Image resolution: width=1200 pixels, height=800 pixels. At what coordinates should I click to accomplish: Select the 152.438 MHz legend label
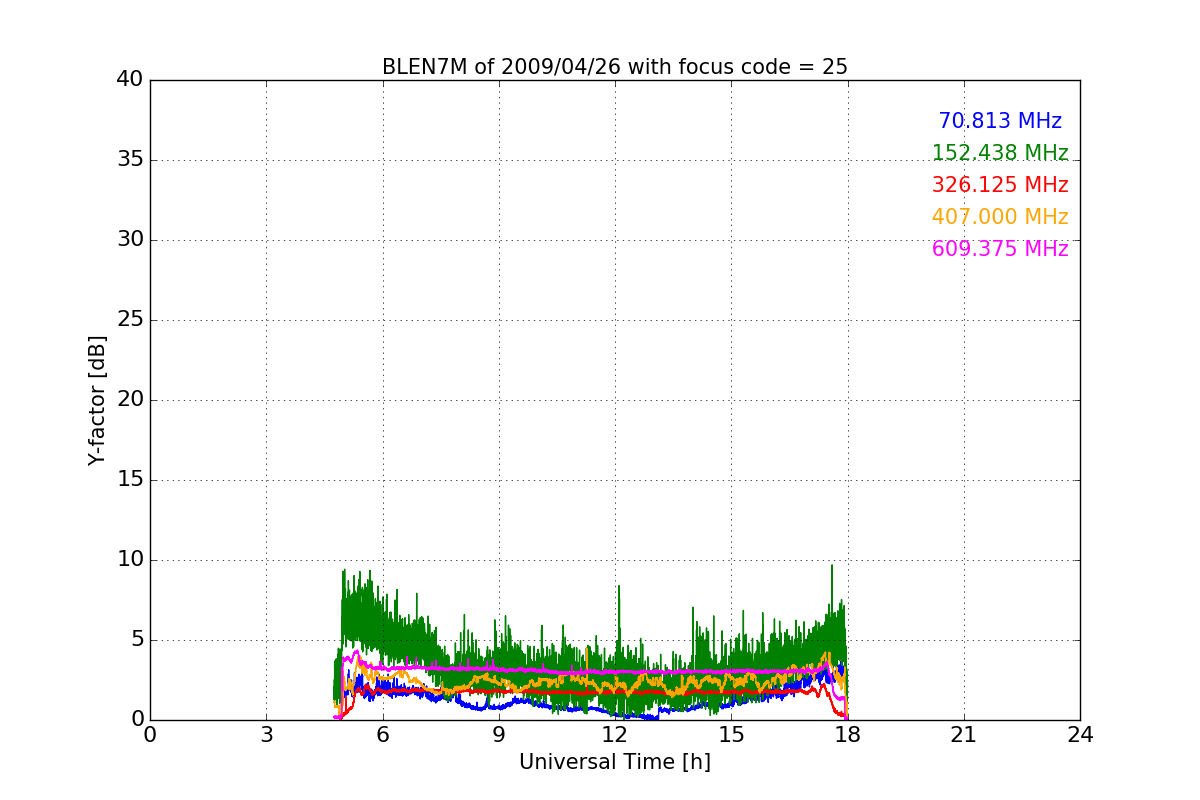coord(1000,153)
